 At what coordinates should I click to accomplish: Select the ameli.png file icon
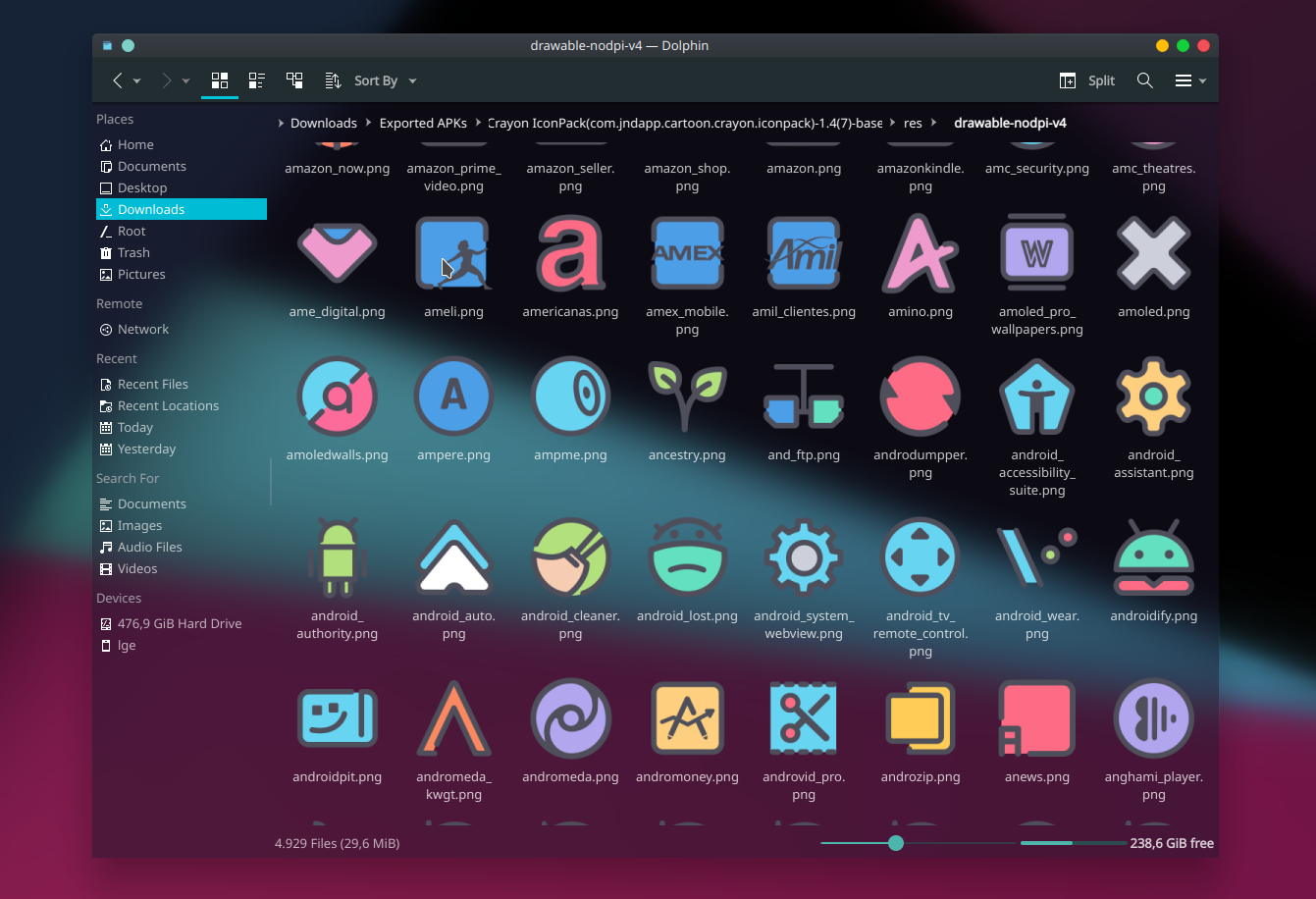tap(453, 253)
